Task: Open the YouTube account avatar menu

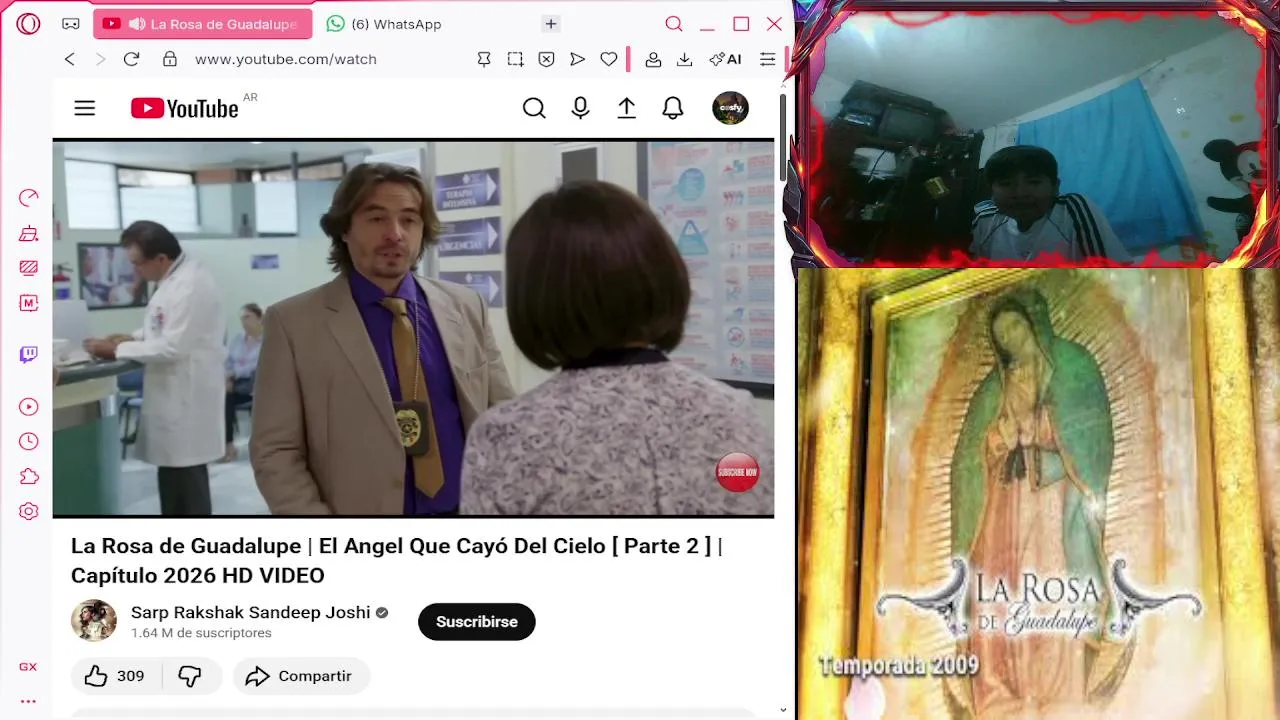Action: [x=730, y=108]
